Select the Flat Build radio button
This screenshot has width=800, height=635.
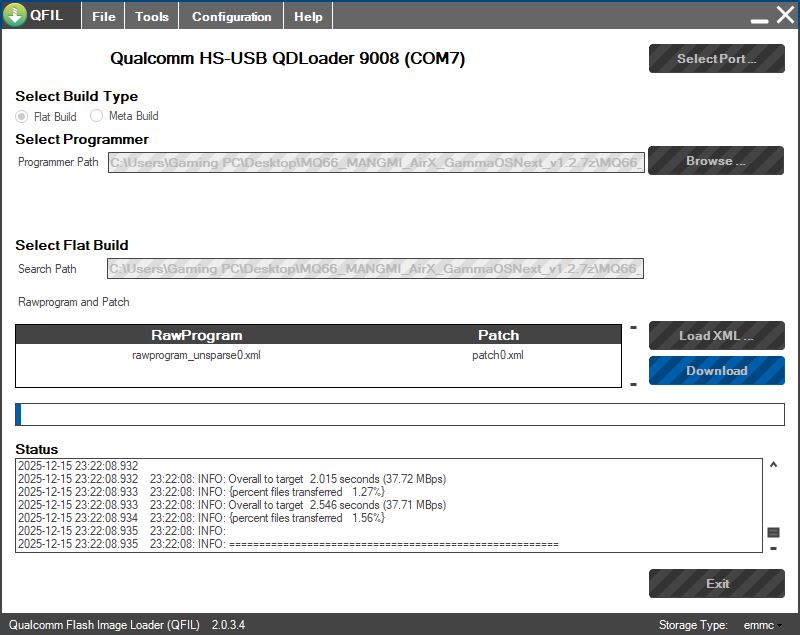(x=22, y=116)
